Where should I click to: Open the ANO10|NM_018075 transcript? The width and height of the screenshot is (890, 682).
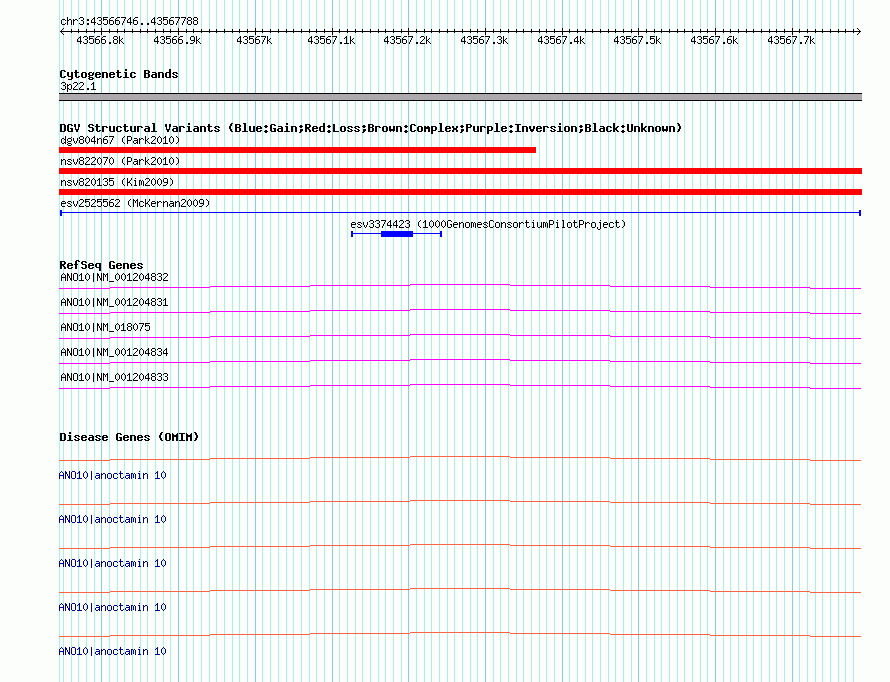click(106, 327)
